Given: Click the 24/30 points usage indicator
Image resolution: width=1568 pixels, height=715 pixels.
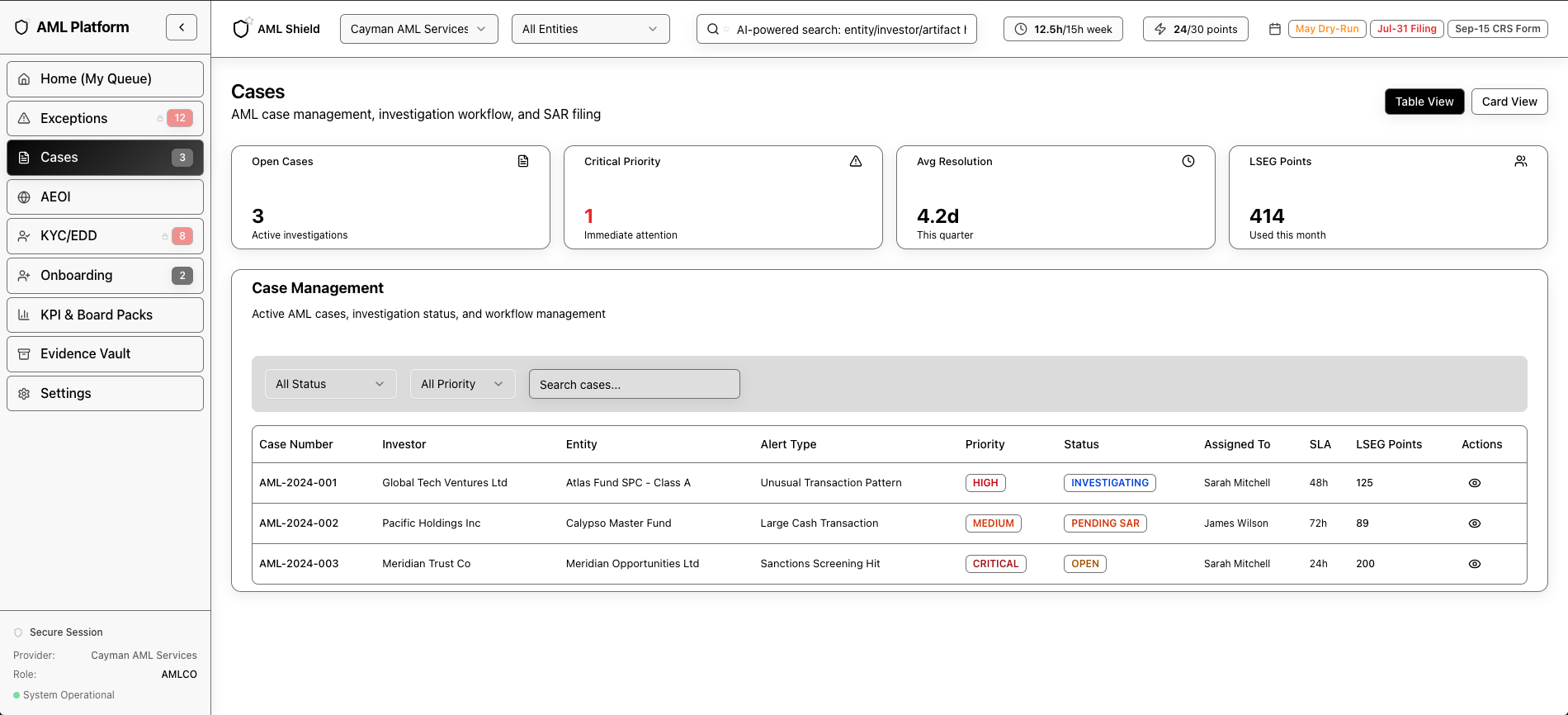Looking at the screenshot, I should point(1195,29).
